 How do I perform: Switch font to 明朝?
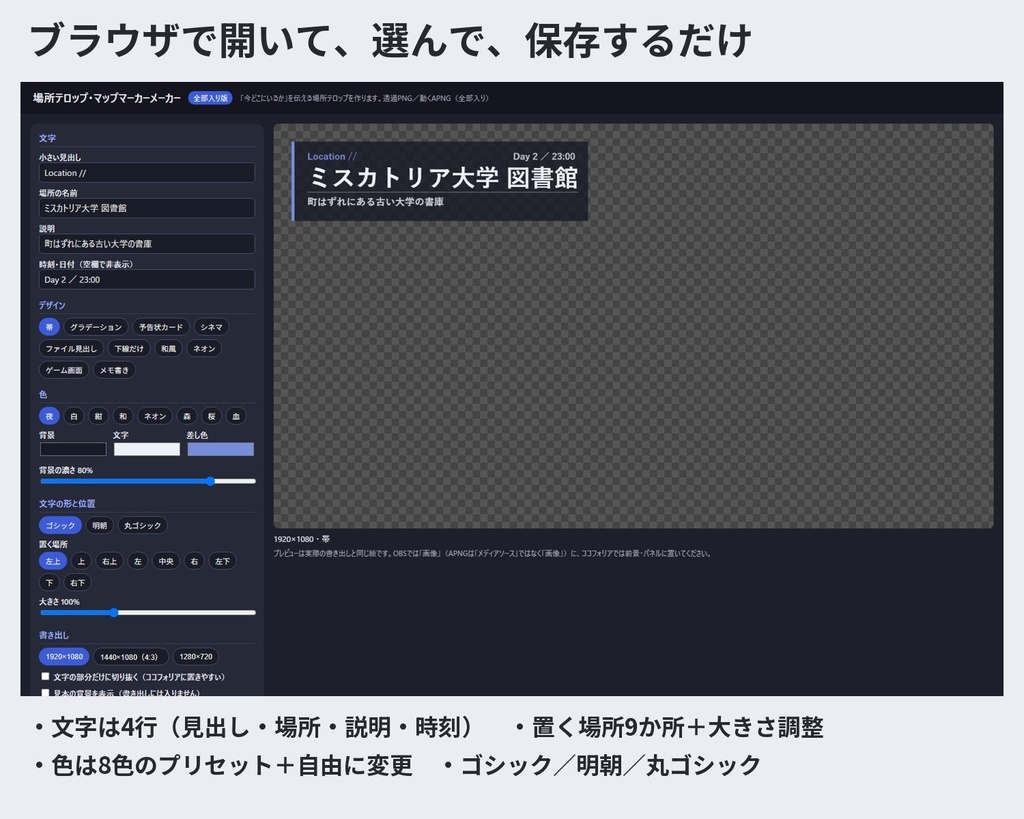[x=99, y=526]
